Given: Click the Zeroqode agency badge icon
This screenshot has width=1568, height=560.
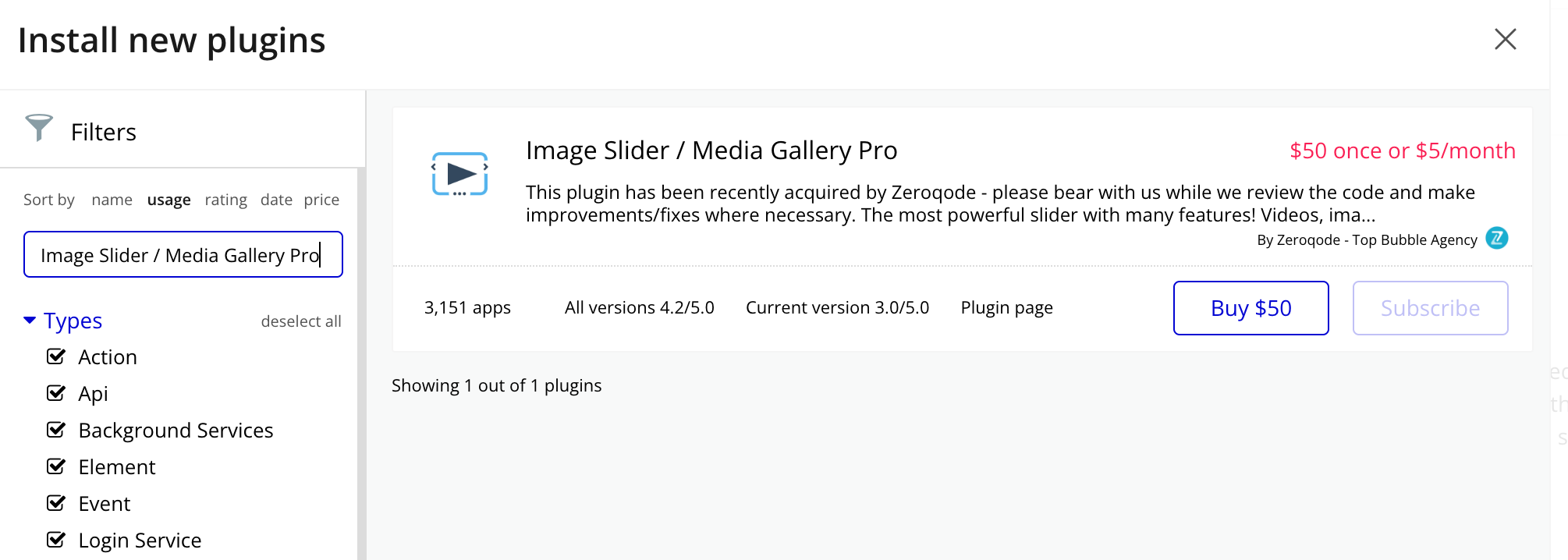Looking at the screenshot, I should coord(1496,238).
